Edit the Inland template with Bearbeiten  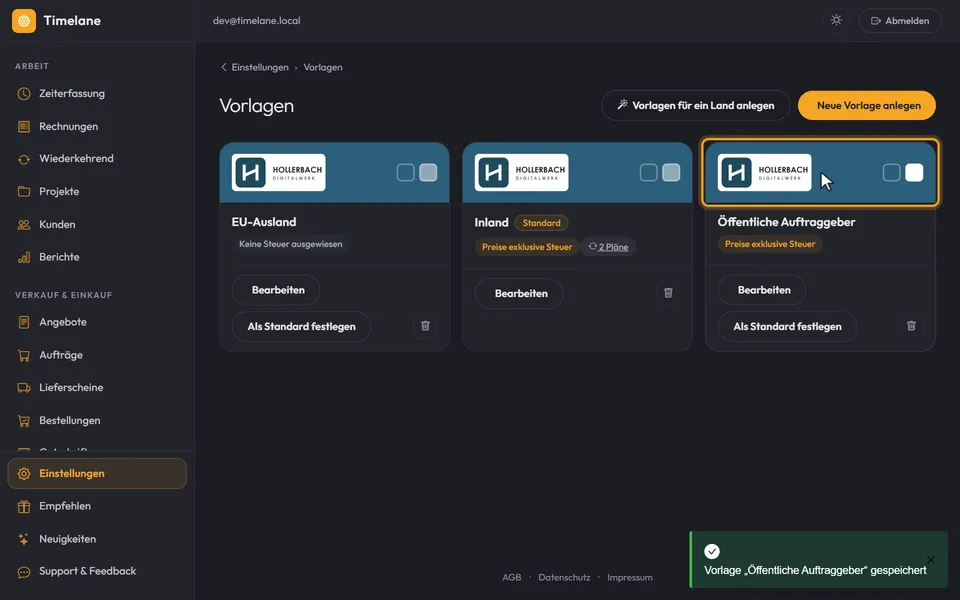(x=519, y=294)
